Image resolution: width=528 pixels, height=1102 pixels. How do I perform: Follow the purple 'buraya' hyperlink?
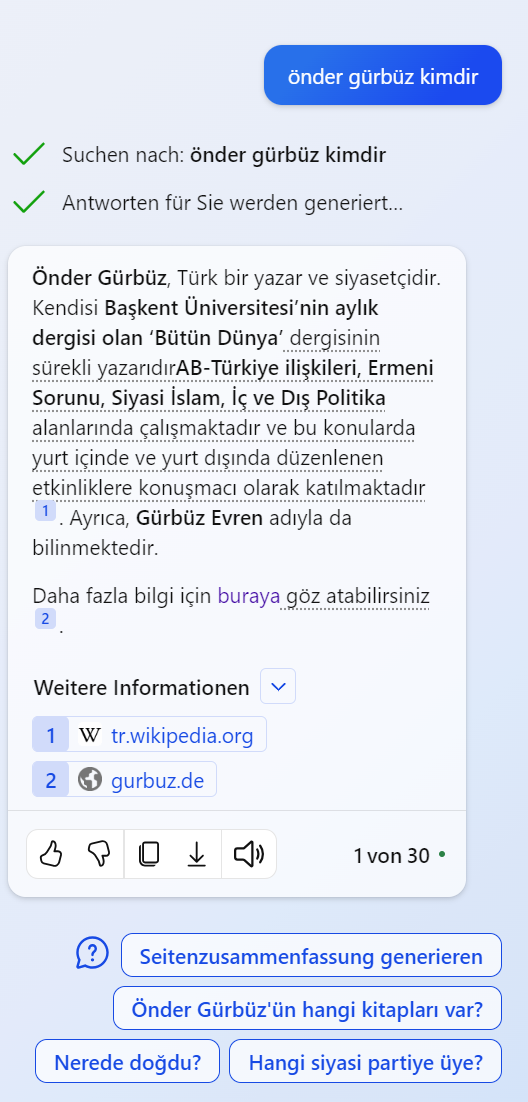249,596
